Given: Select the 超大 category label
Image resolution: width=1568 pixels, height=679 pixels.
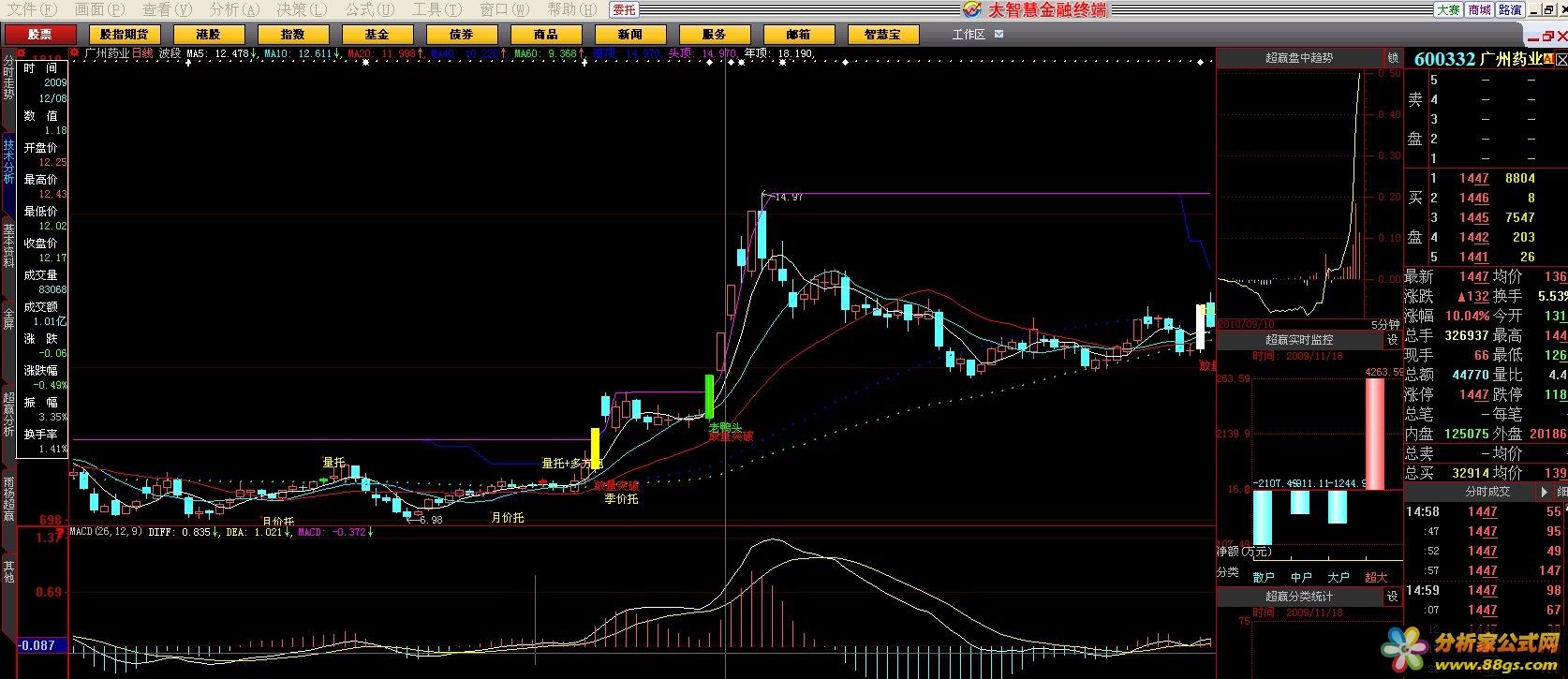Looking at the screenshot, I should 1376,577.
